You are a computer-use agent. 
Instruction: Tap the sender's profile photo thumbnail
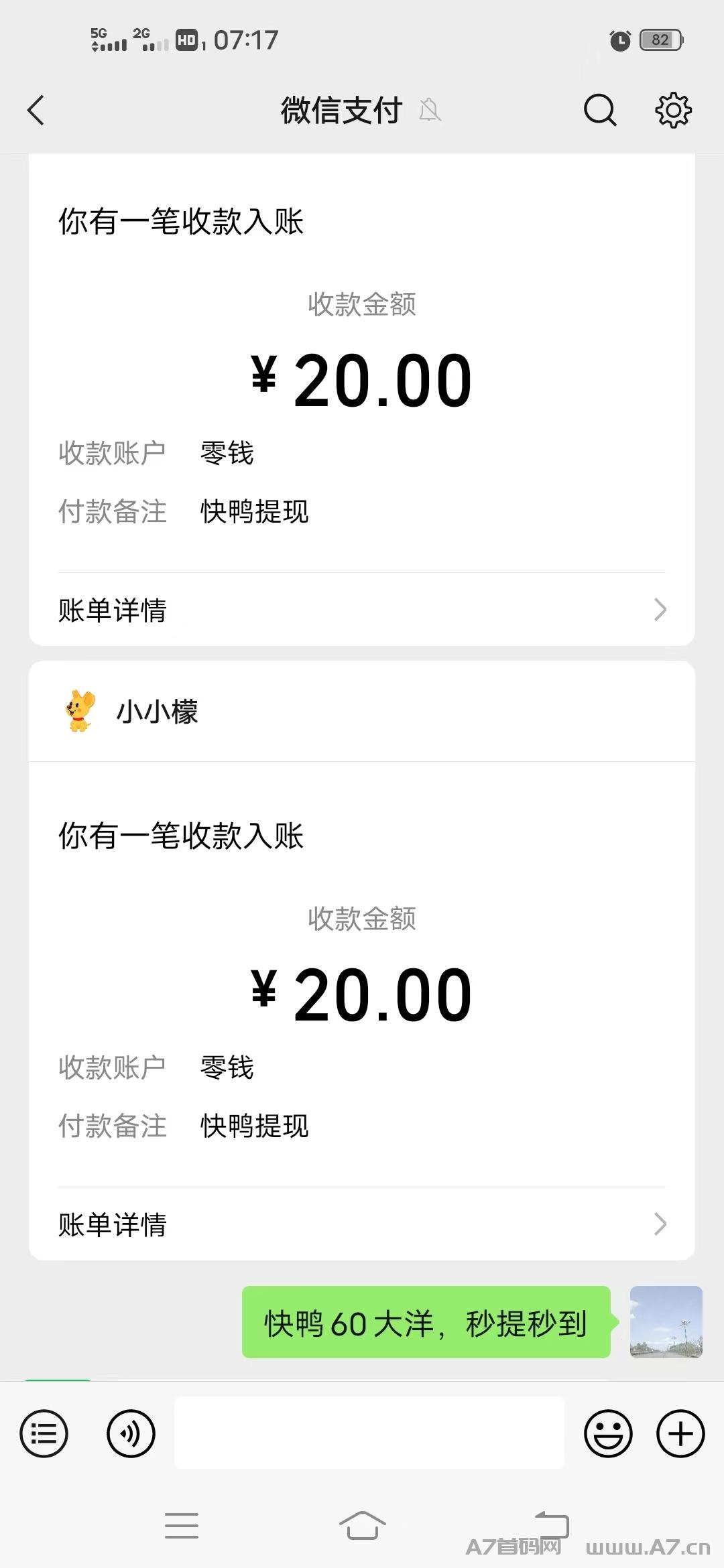666,1321
